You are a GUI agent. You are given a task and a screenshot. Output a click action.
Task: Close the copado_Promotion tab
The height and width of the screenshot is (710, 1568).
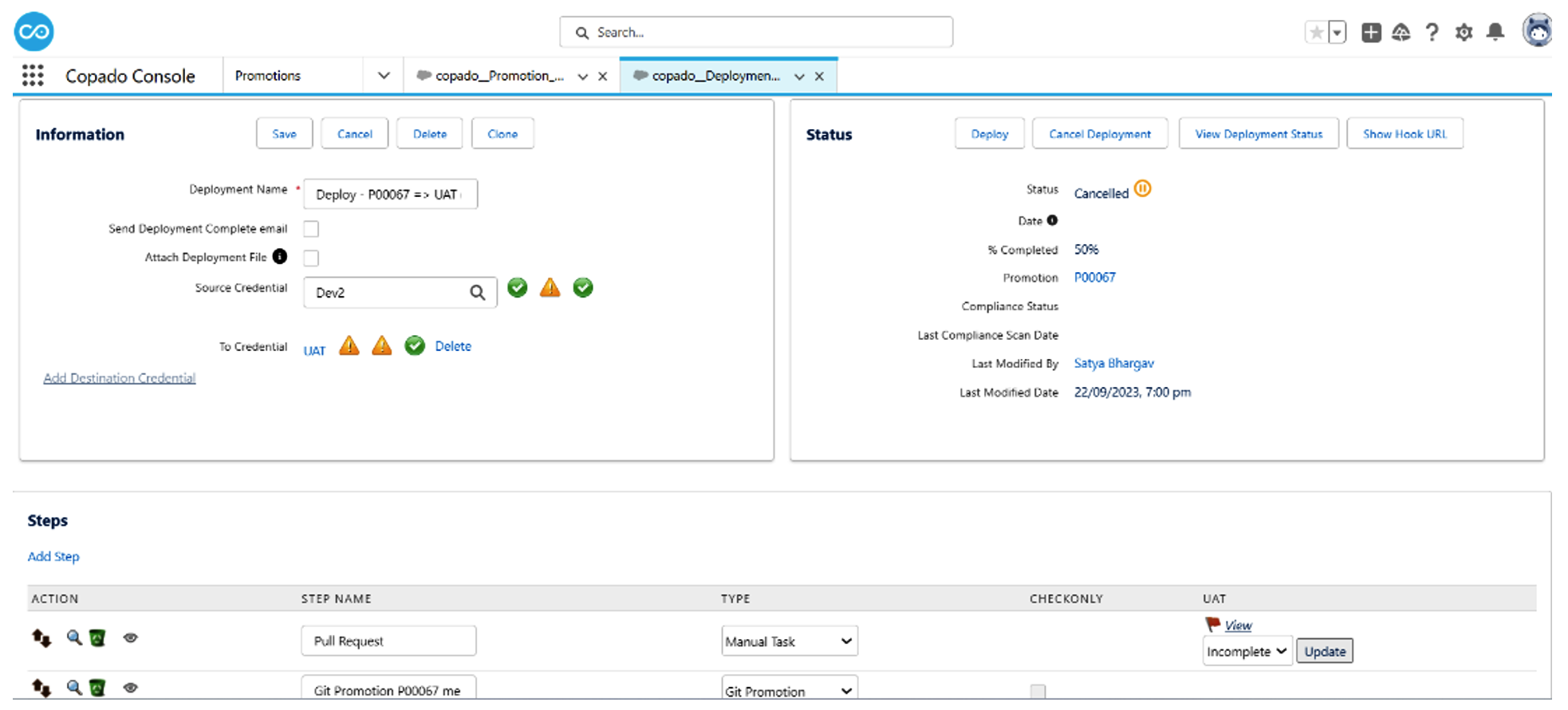[603, 77]
